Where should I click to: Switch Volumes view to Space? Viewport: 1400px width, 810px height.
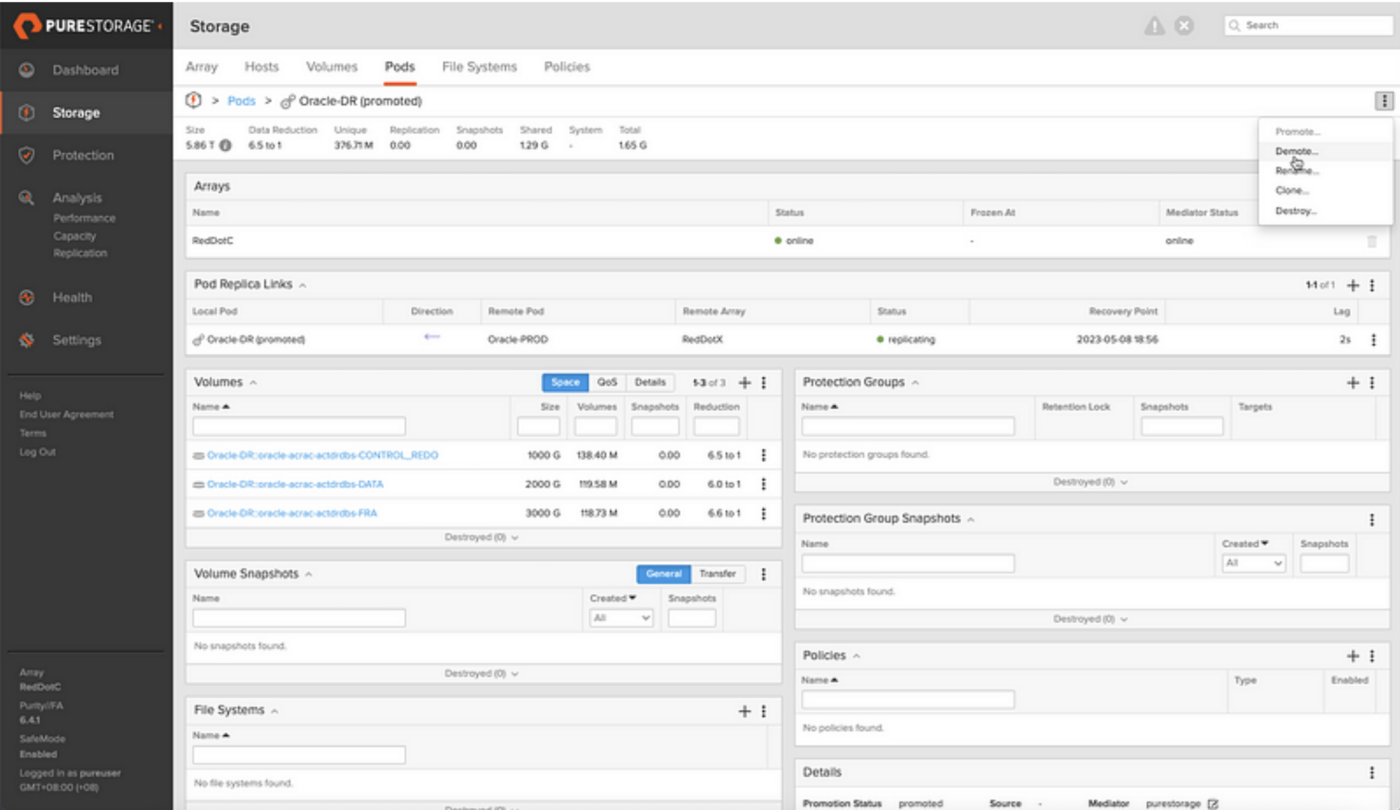(x=565, y=382)
